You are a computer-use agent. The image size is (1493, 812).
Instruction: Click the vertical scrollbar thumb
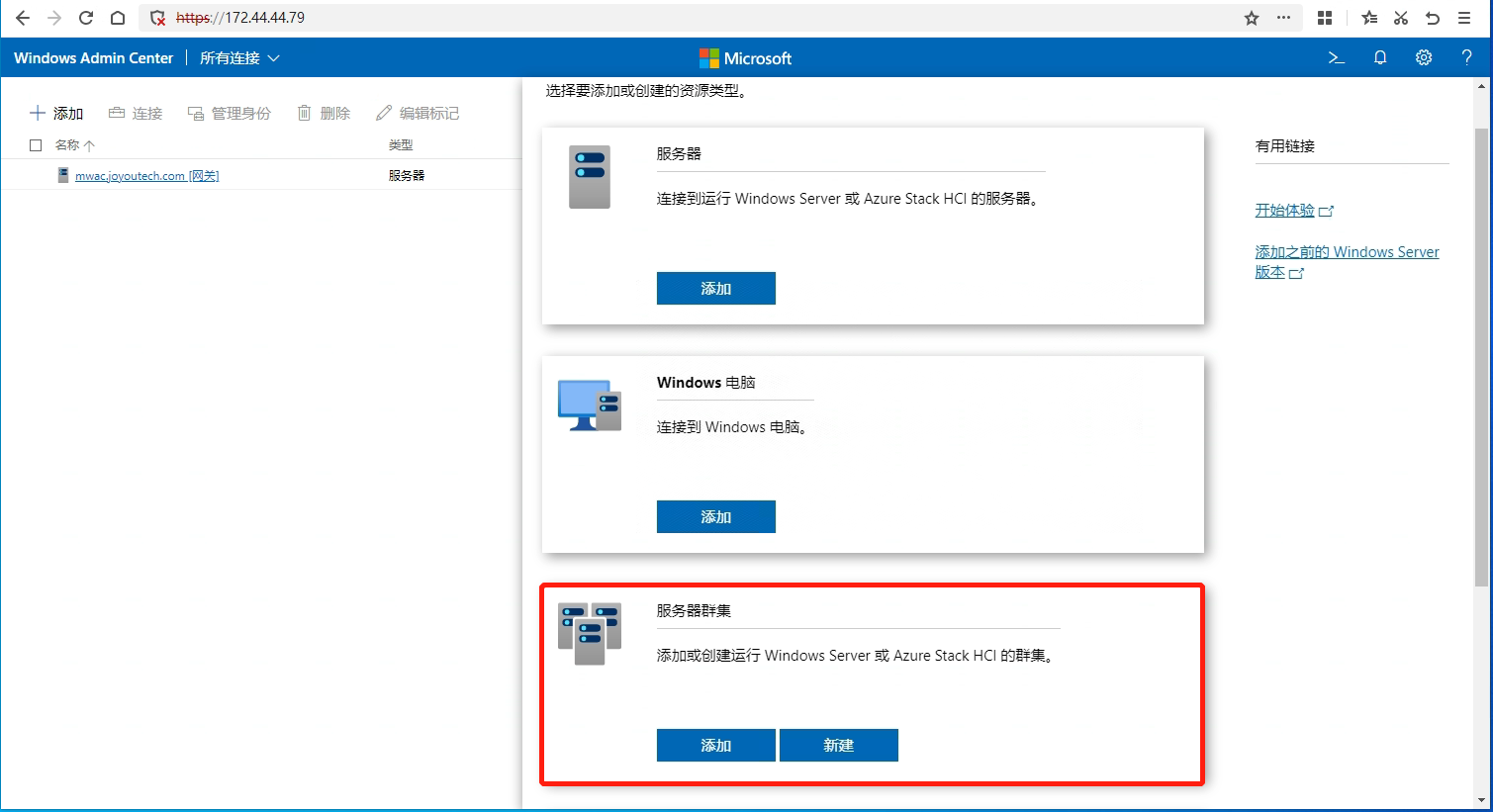tap(1481, 357)
